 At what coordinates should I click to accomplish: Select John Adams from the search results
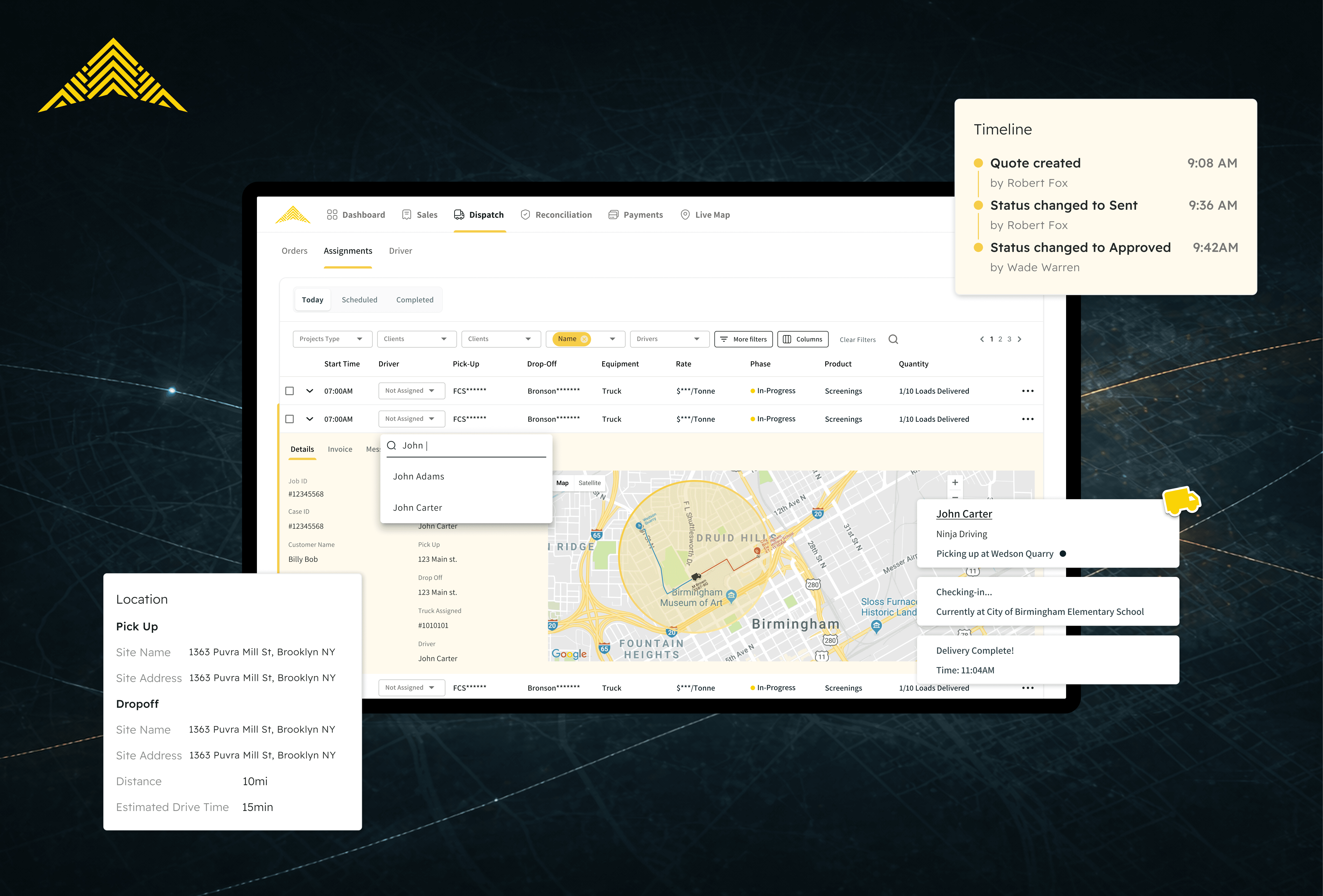419,477
